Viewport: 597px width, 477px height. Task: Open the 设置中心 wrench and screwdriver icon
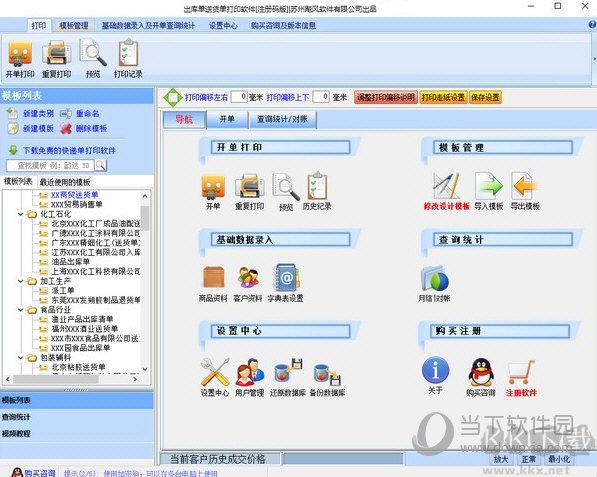point(215,372)
